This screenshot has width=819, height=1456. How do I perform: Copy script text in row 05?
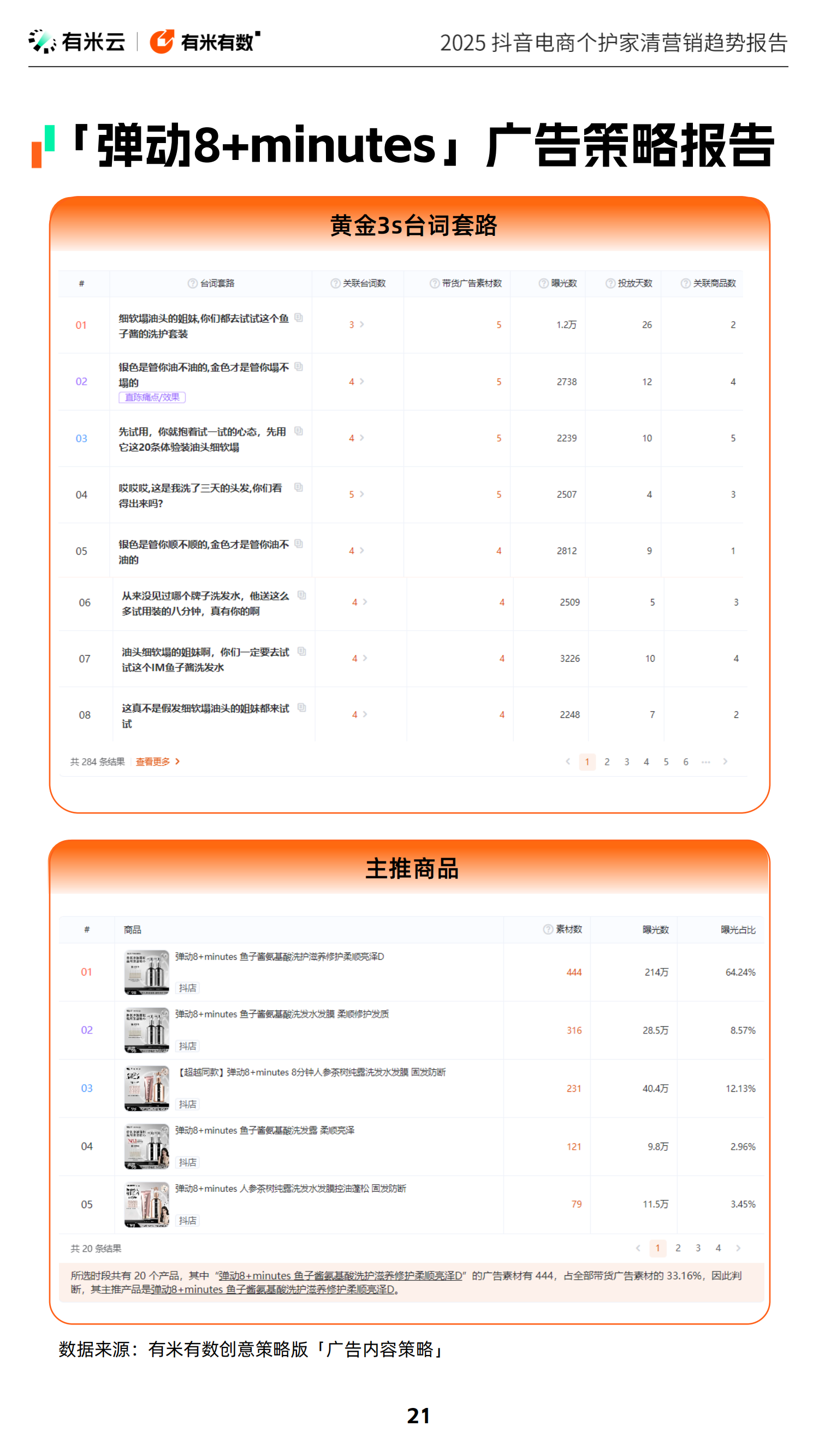(x=299, y=544)
